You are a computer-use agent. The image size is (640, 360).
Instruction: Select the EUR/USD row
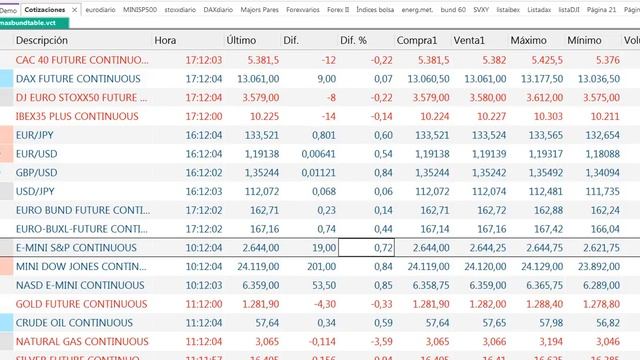320,154
